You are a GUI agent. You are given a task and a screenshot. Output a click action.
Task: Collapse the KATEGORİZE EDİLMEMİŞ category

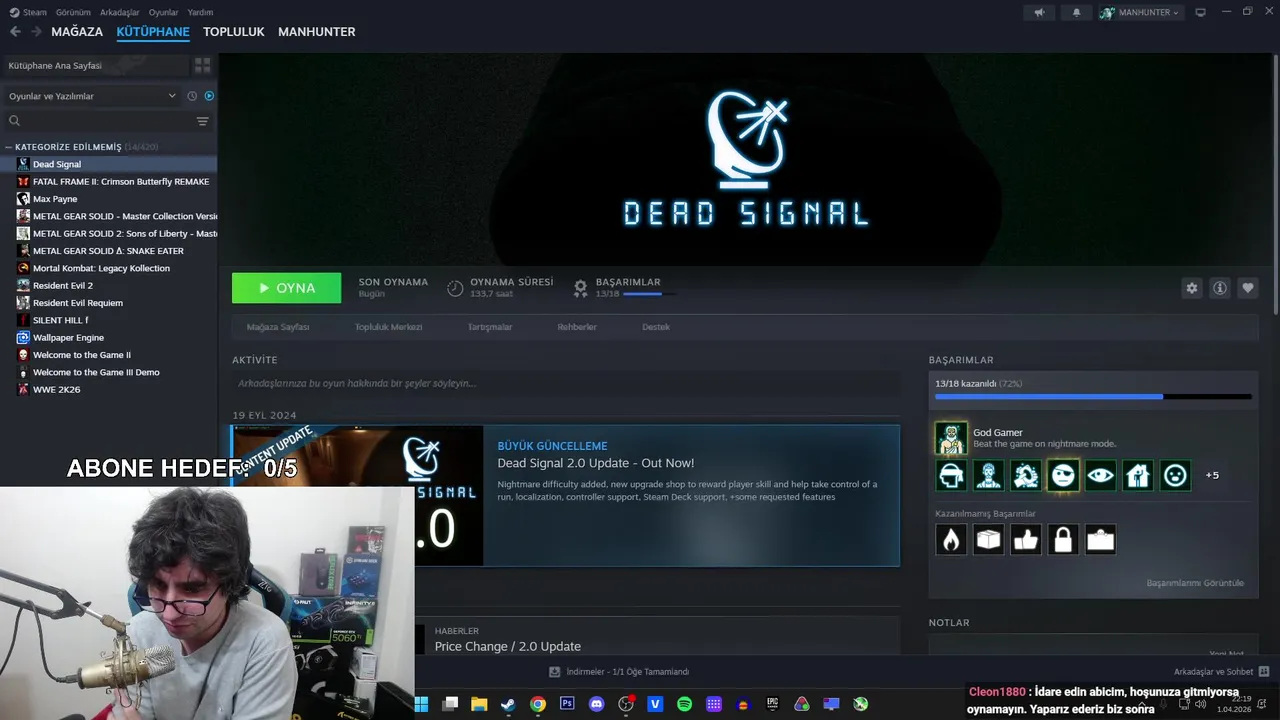[9, 147]
